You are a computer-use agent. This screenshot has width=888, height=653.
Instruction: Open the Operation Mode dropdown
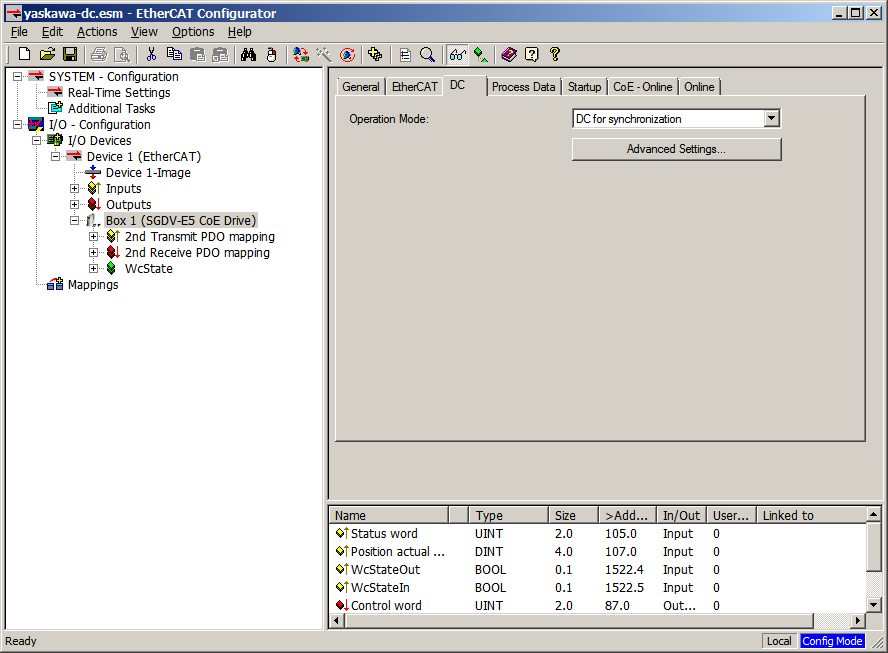pyautogui.click(x=771, y=119)
